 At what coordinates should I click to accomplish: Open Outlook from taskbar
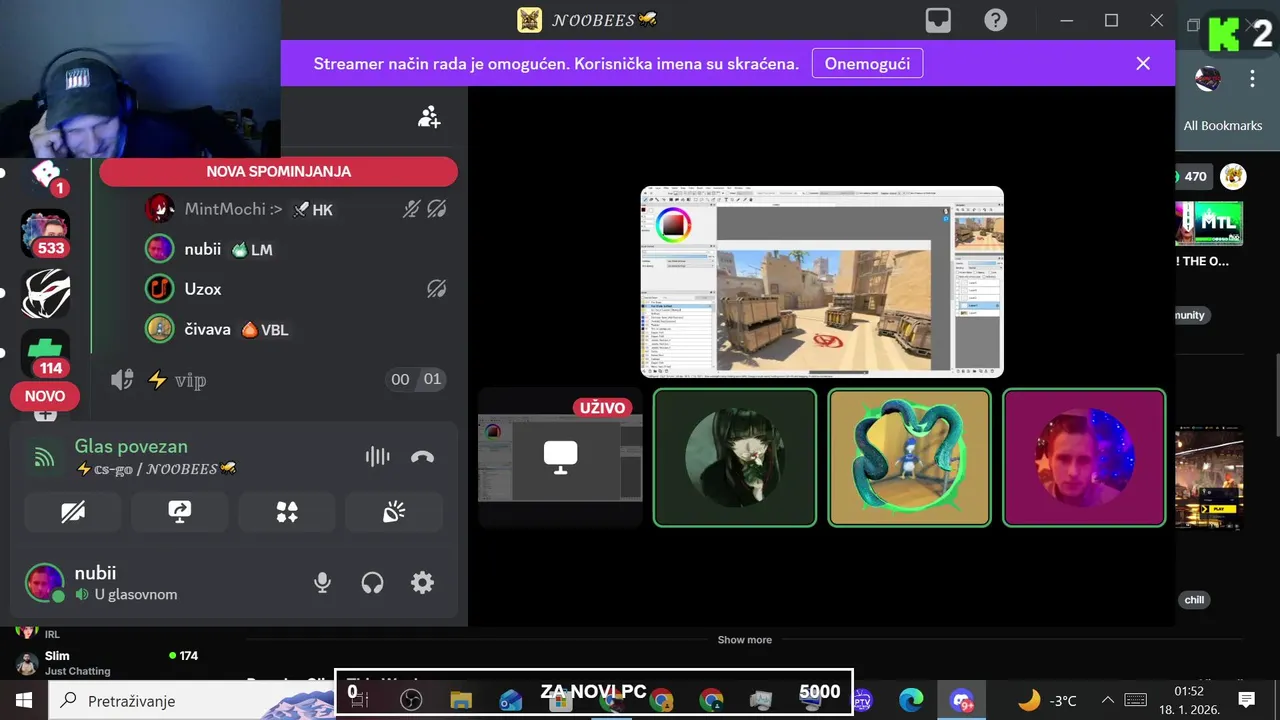click(x=511, y=701)
